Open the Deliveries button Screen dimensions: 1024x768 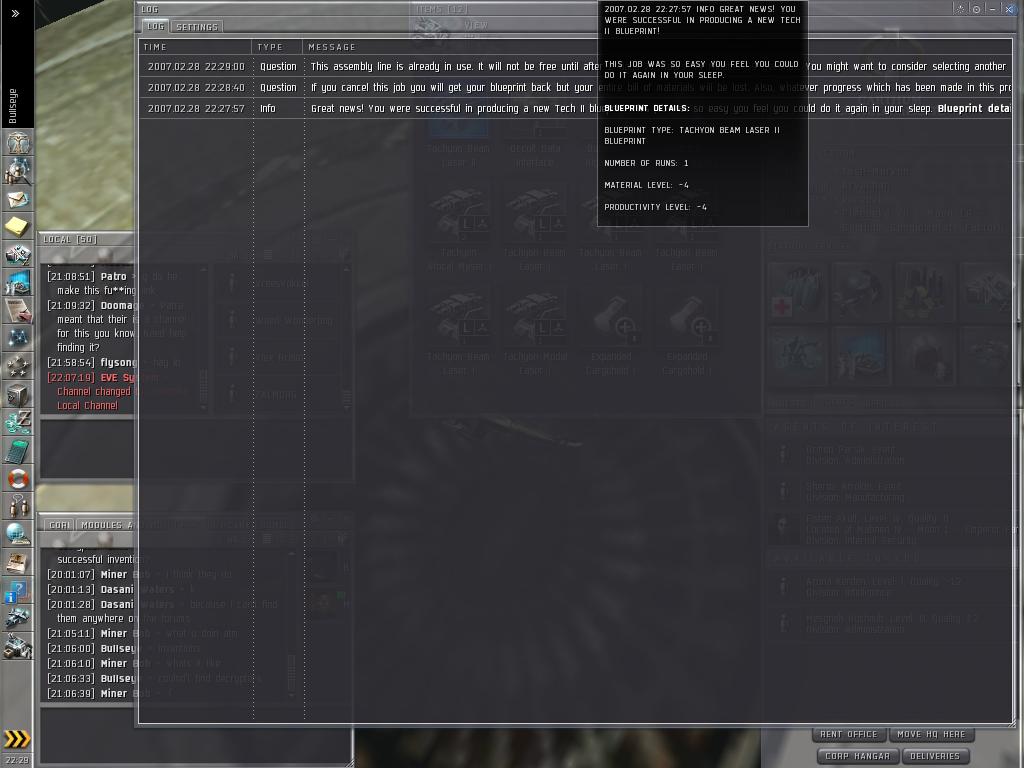point(935,756)
